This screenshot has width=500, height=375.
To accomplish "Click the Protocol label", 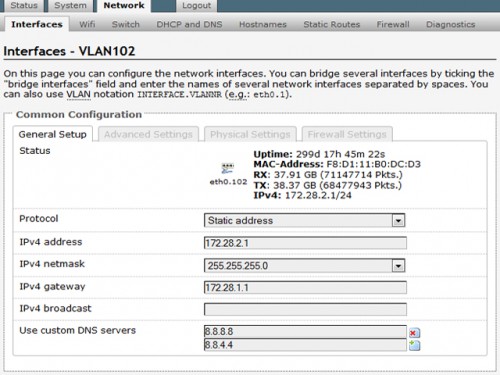I will [39, 219].
